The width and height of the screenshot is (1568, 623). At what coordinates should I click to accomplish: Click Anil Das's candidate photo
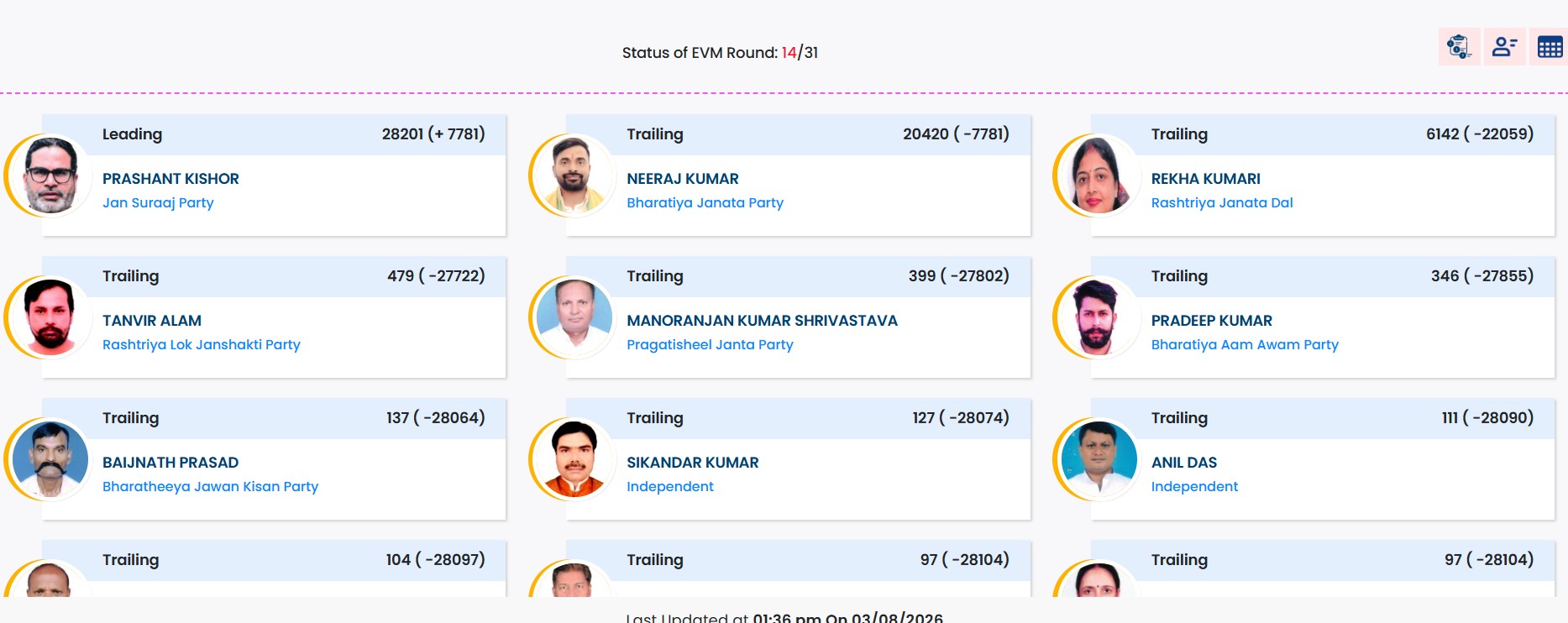pos(1098,459)
